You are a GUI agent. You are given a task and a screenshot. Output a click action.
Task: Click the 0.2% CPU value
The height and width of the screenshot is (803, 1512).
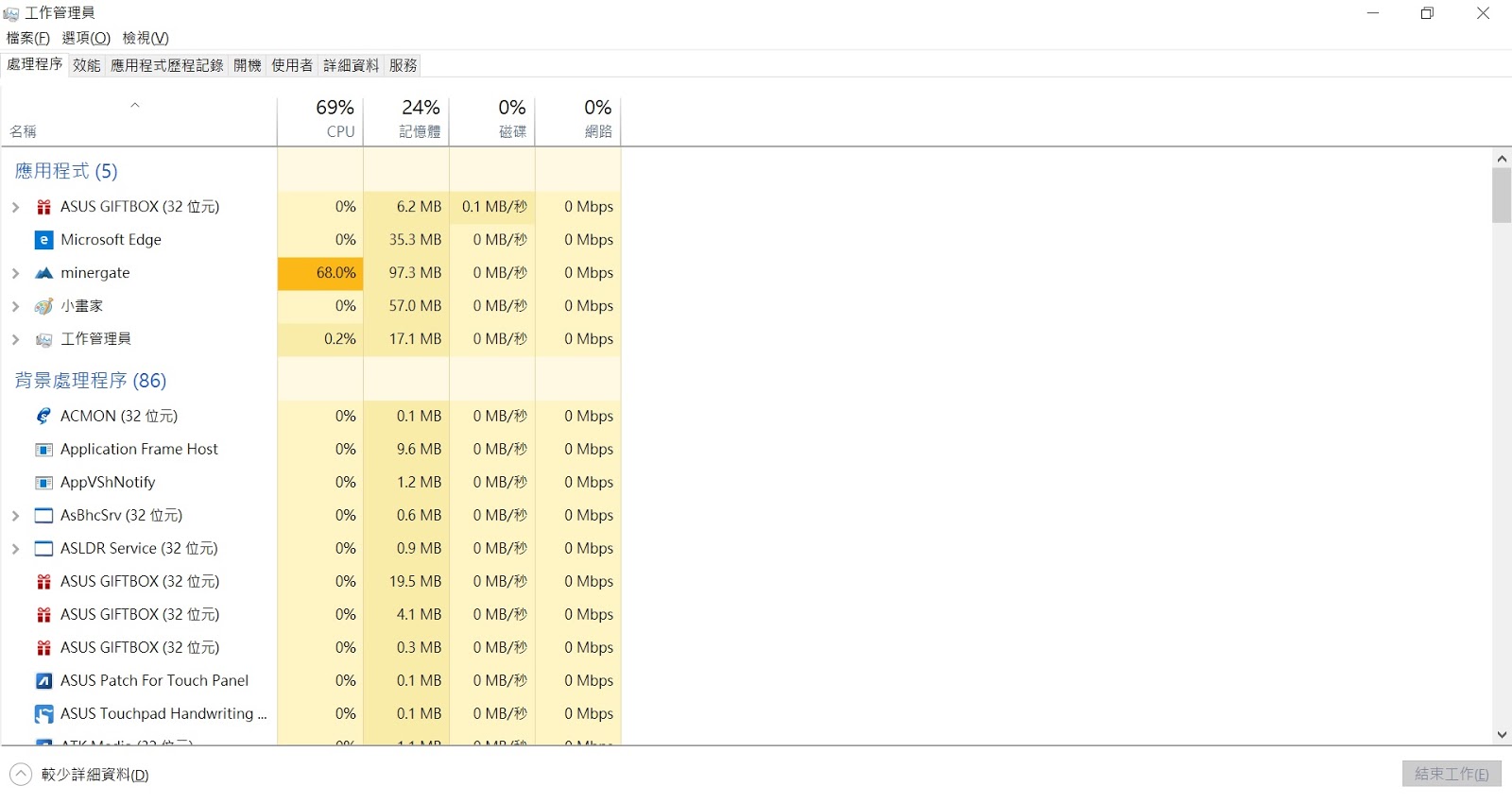(340, 339)
